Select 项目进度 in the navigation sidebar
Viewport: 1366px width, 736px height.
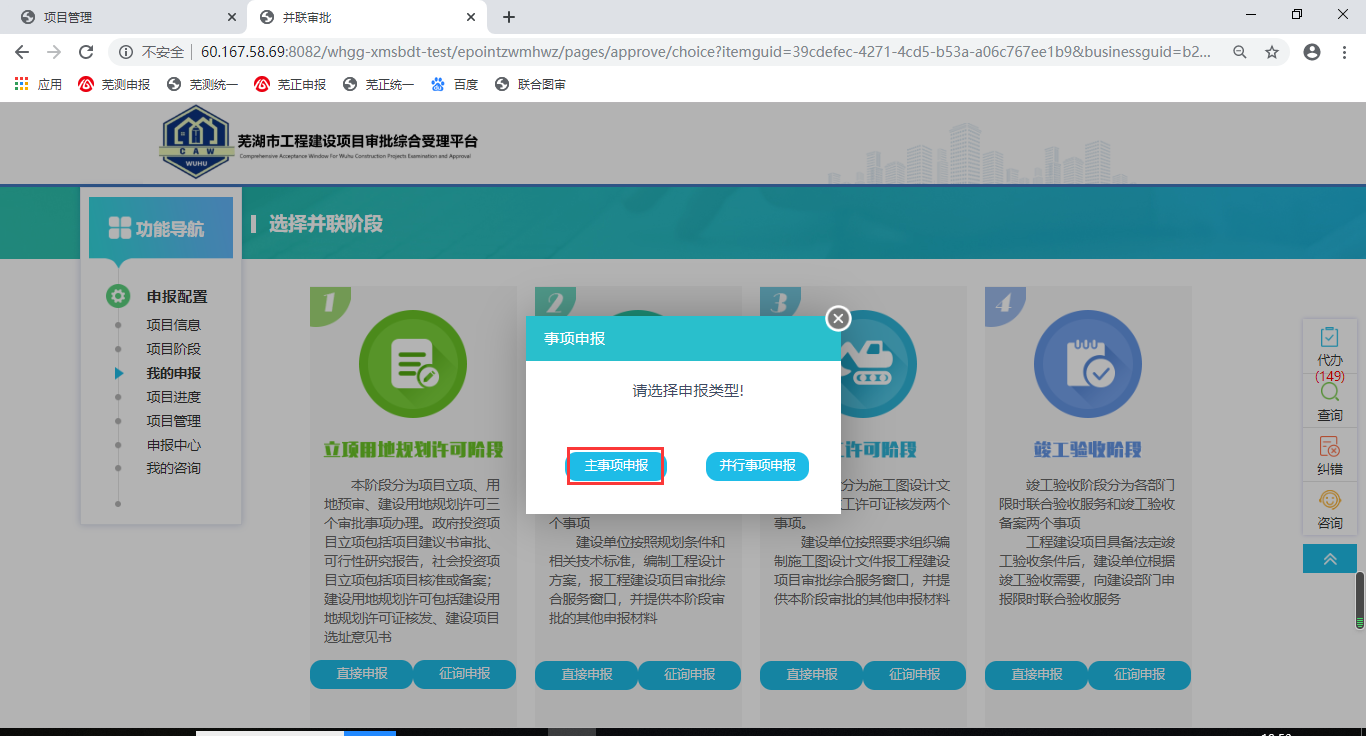[173, 397]
